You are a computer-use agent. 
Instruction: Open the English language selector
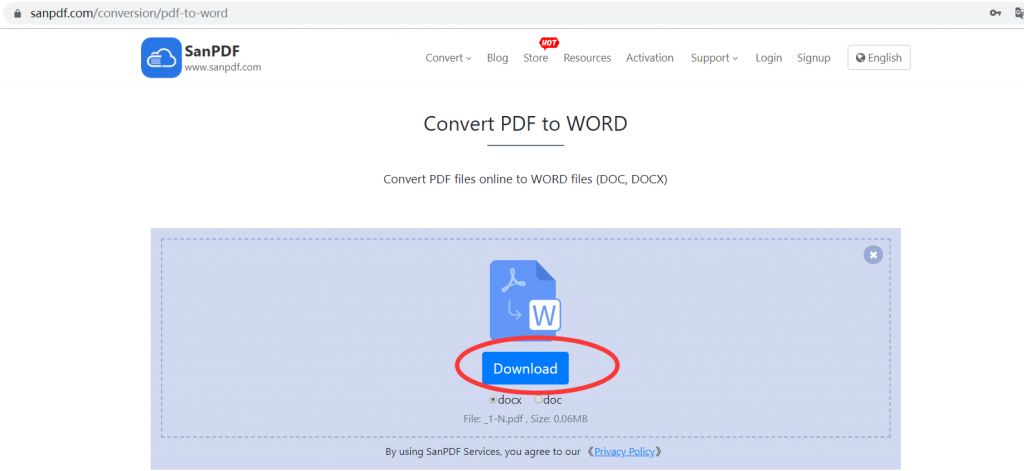(x=878, y=57)
